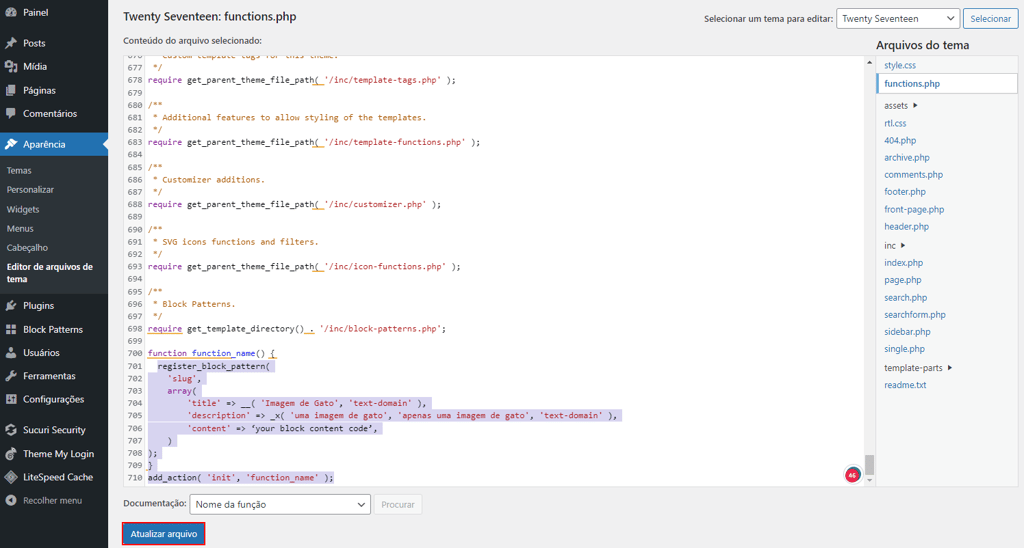Image resolution: width=1024 pixels, height=548 pixels.
Task: Open Editor de arquivos de tema submenu
Action: coord(50,272)
